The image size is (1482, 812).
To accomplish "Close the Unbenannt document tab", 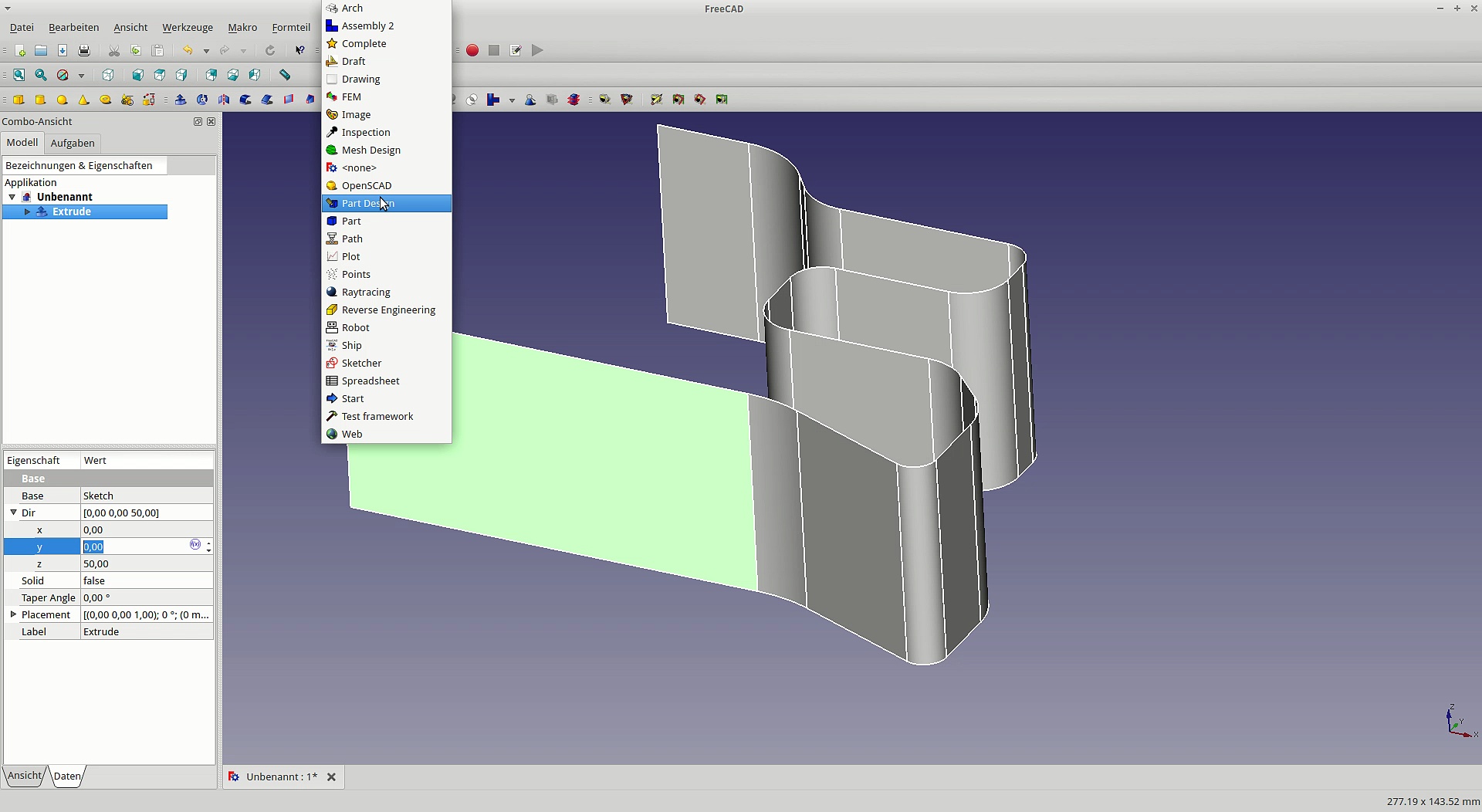I will pyautogui.click(x=331, y=777).
